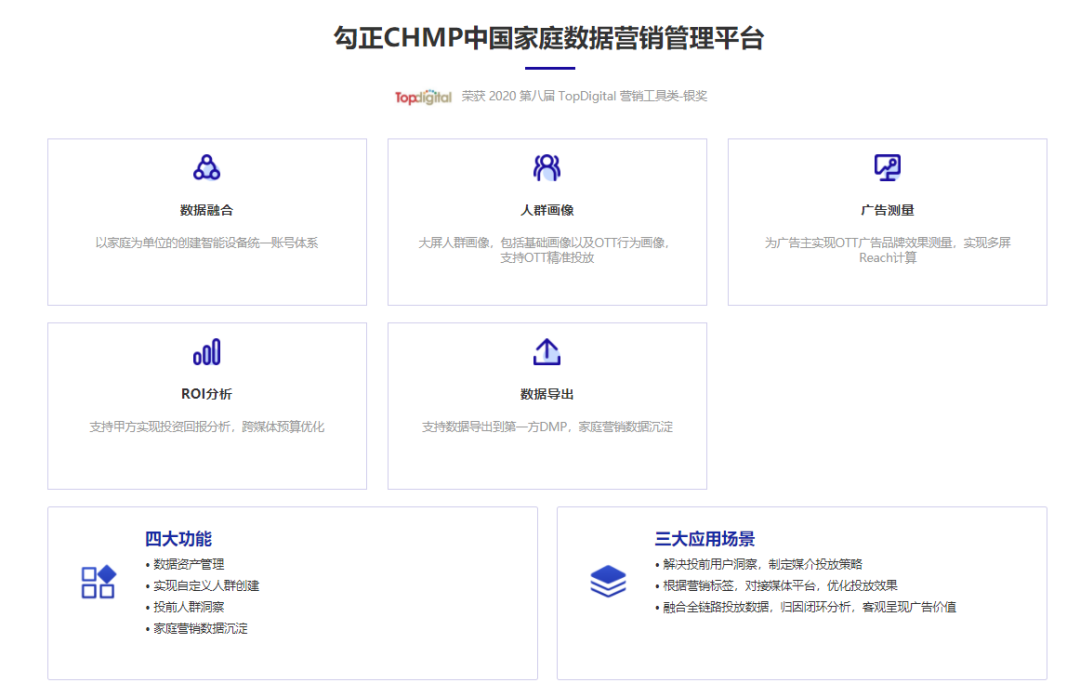Screen dimensions: 1080x696
Task: Click the 以家庭为单位的创建智能设备统一账号体系 description
Action: click(207, 243)
